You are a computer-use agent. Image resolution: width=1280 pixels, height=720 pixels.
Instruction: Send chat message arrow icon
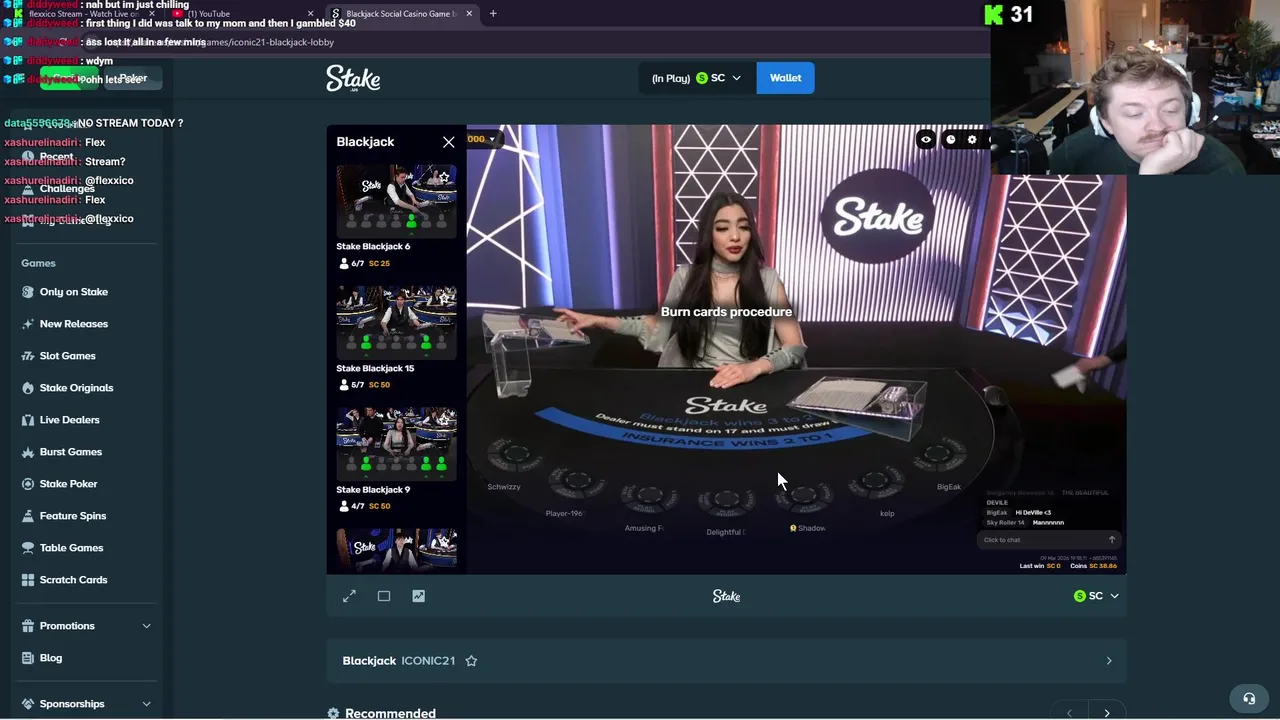[x=1111, y=540]
